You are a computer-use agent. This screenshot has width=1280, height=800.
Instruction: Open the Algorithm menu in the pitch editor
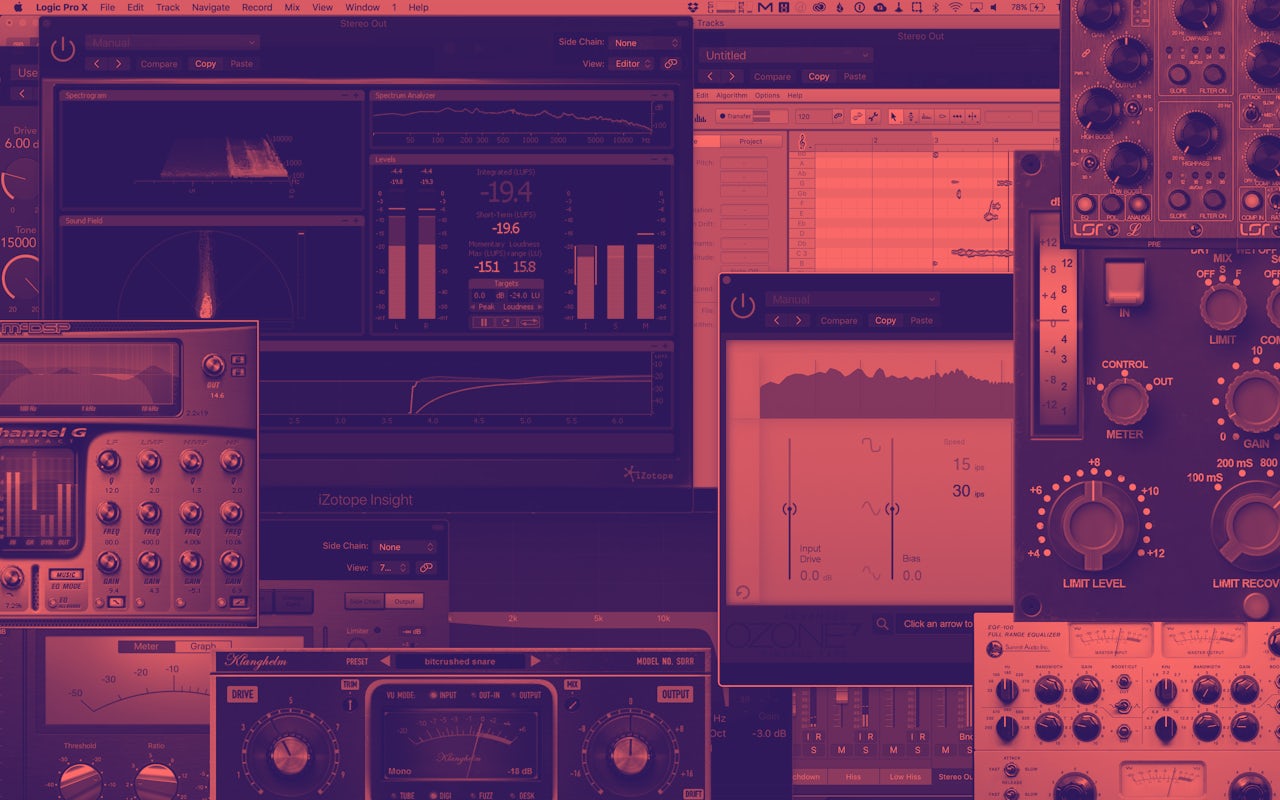732,96
